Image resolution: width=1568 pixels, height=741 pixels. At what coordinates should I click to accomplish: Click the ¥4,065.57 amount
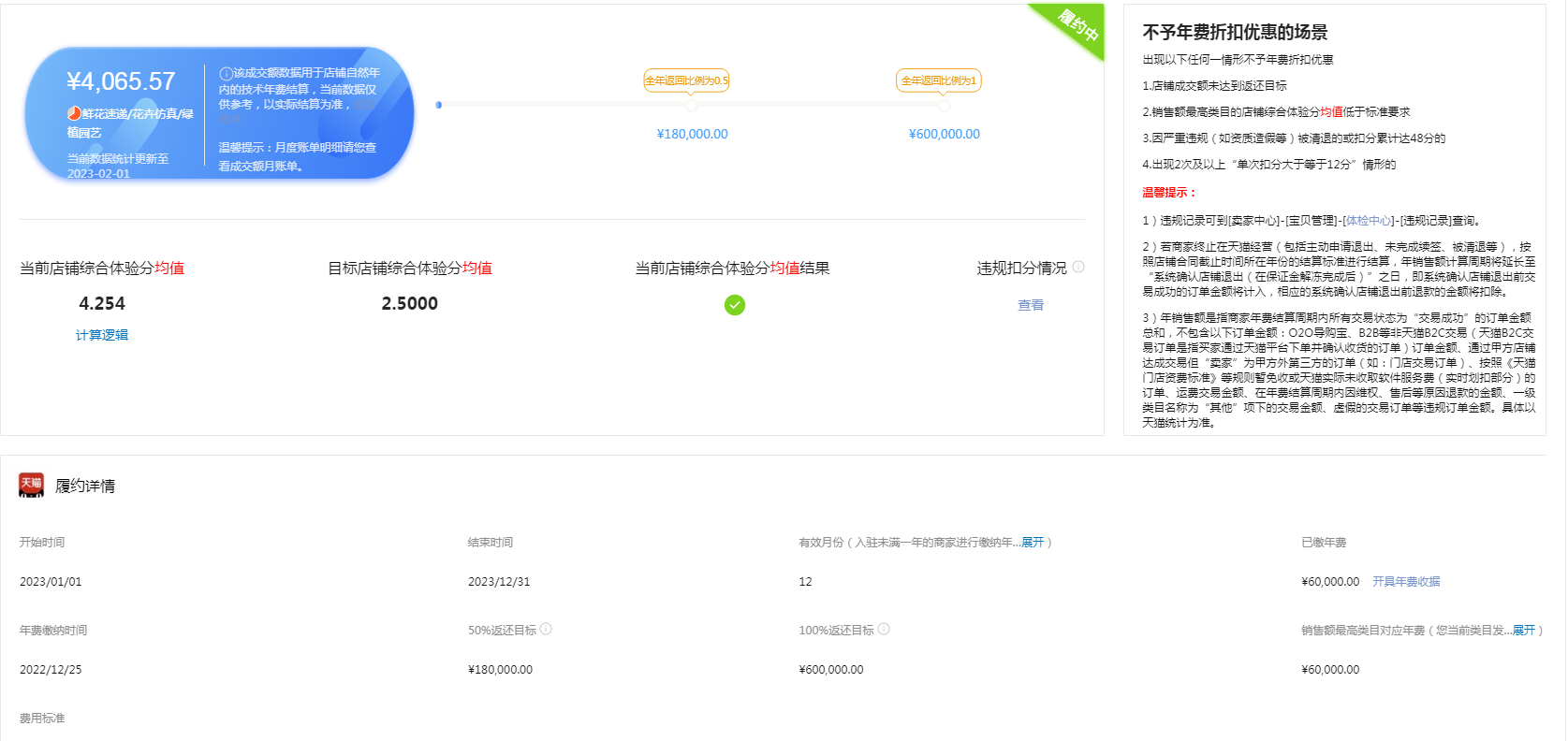(x=121, y=82)
